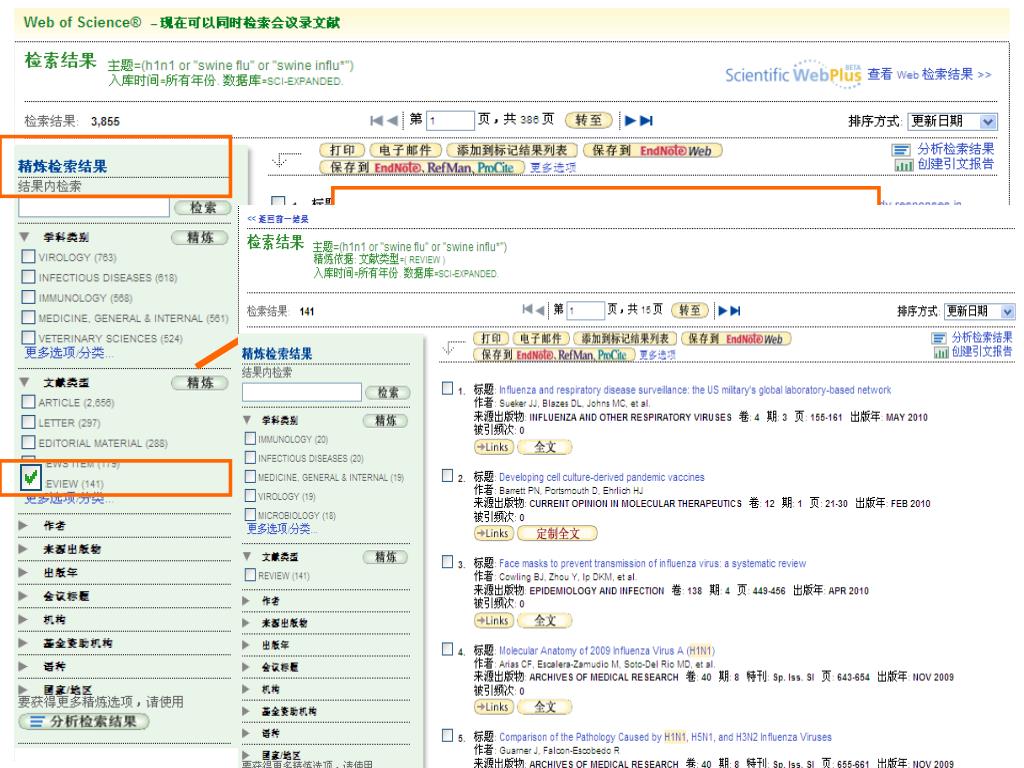
Task: Go to last page in 141-results pager
Action: click(735, 311)
